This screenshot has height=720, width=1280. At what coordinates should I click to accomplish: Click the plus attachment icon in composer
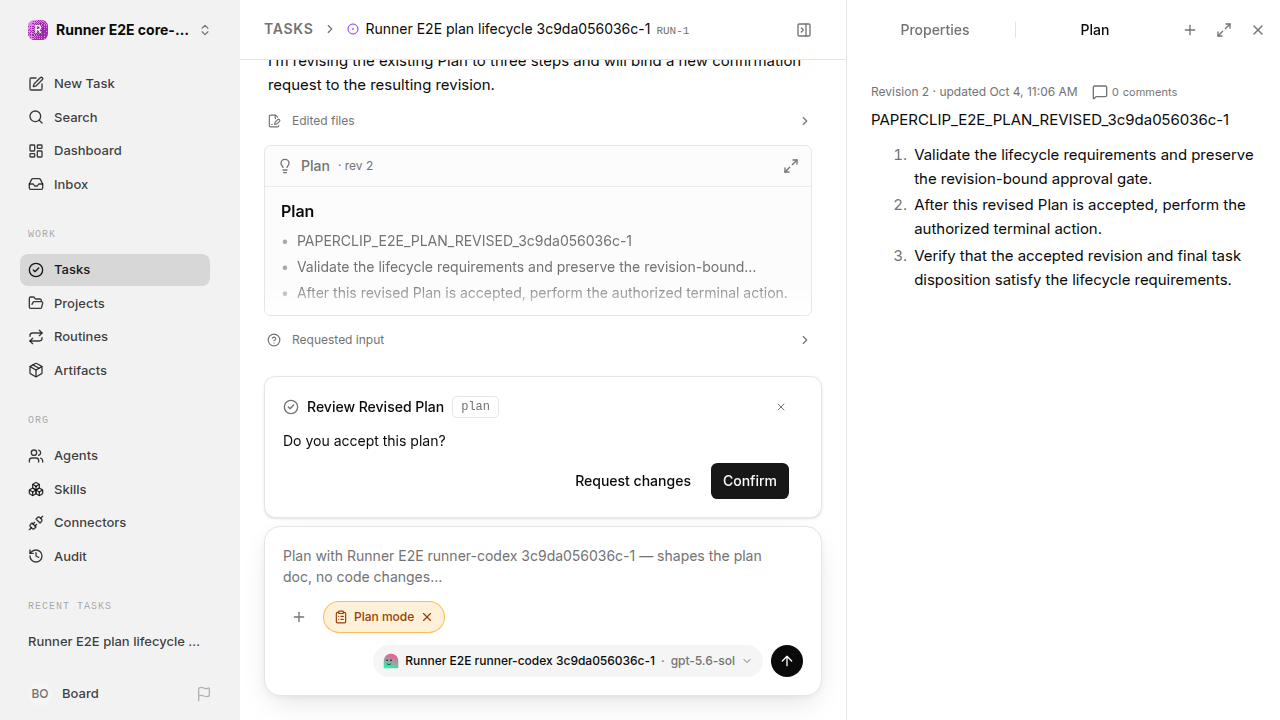tap(299, 617)
